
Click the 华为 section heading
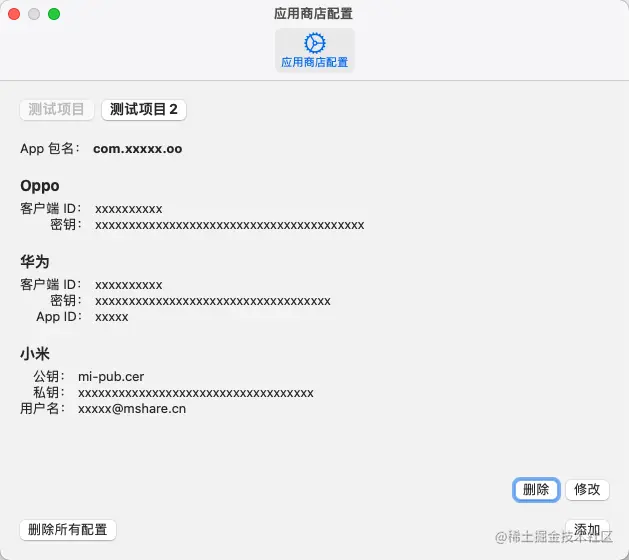click(35, 262)
